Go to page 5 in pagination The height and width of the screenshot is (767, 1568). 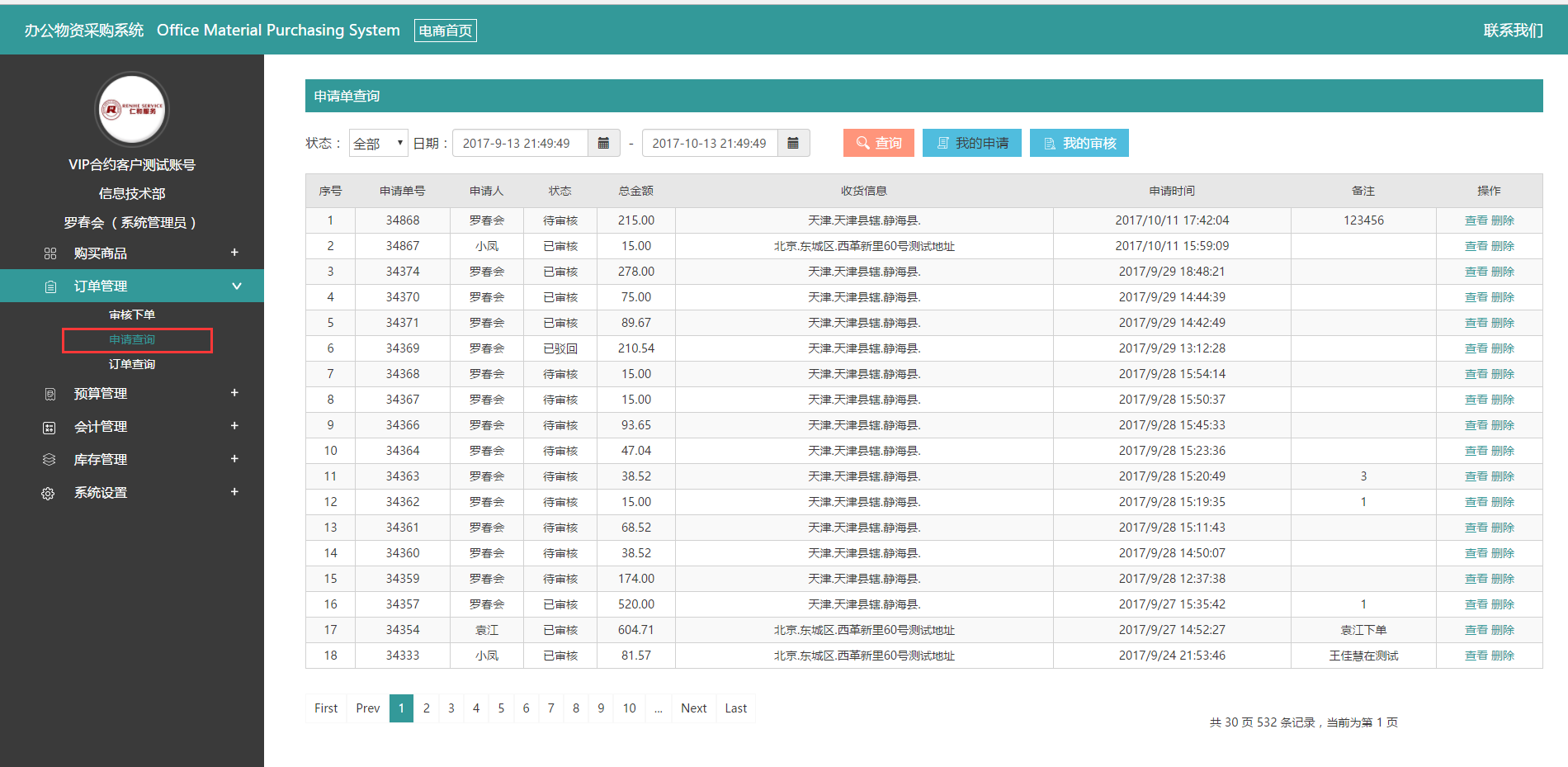point(501,708)
